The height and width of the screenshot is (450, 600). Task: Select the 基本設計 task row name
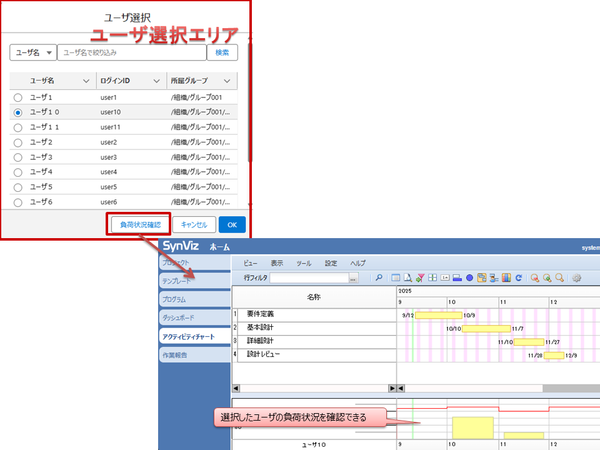pyautogui.click(x=260, y=328)
